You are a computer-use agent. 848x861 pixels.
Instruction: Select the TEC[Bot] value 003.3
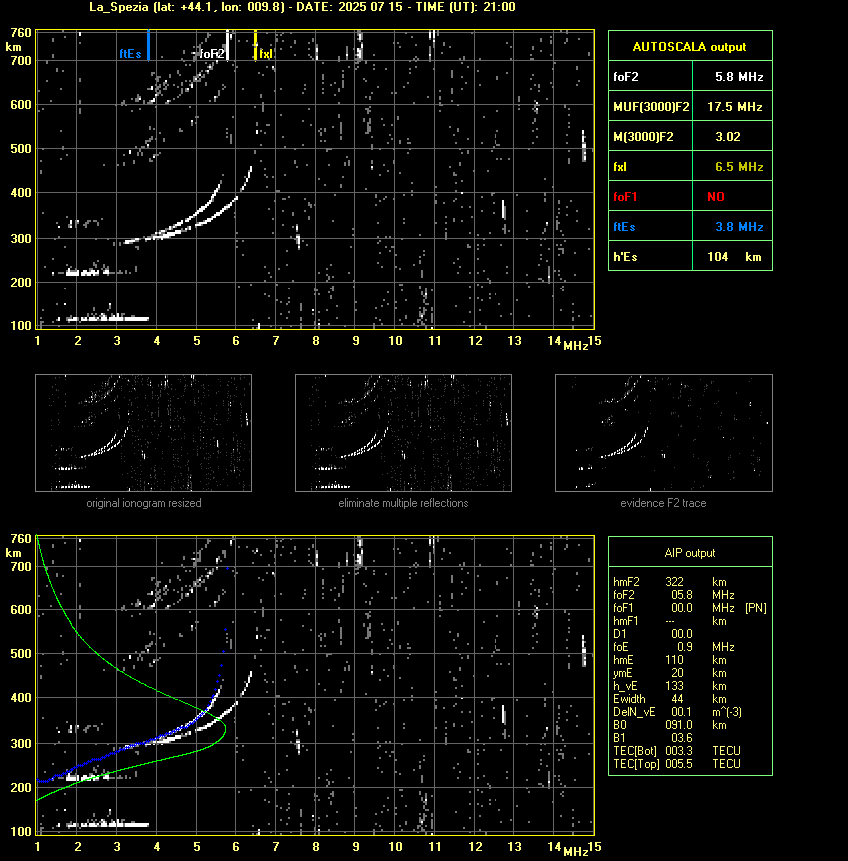click(679, 751)
